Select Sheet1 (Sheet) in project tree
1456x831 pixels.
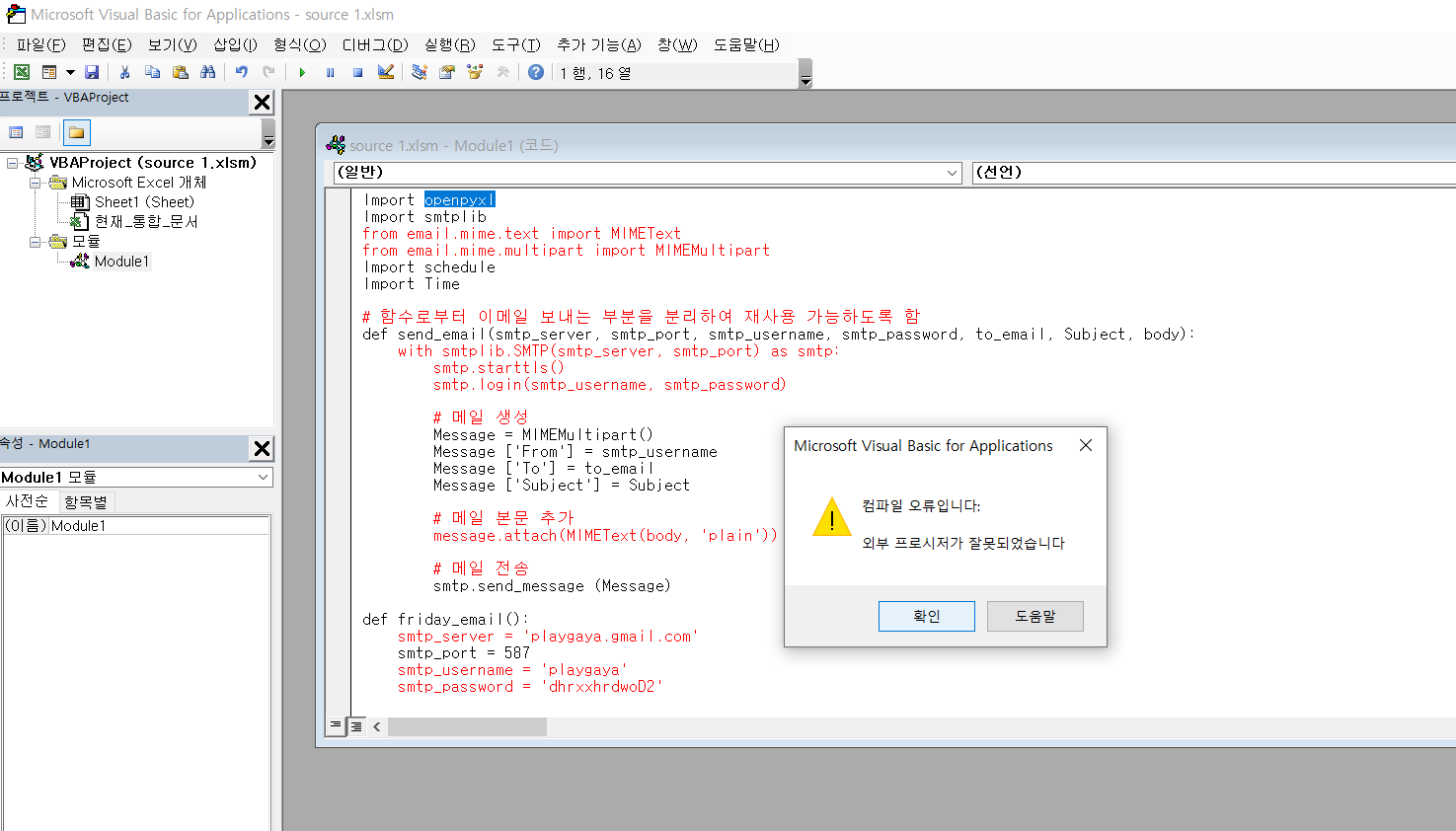[144, 202]
